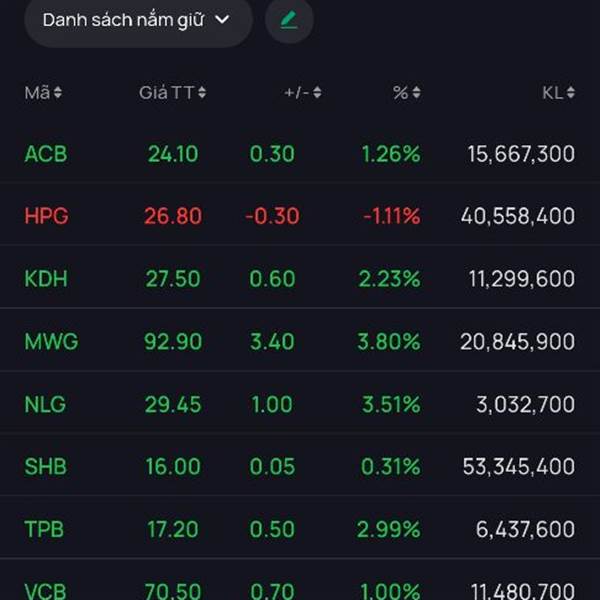Sort by Giá TT column sort arrows

coord(202,93)
